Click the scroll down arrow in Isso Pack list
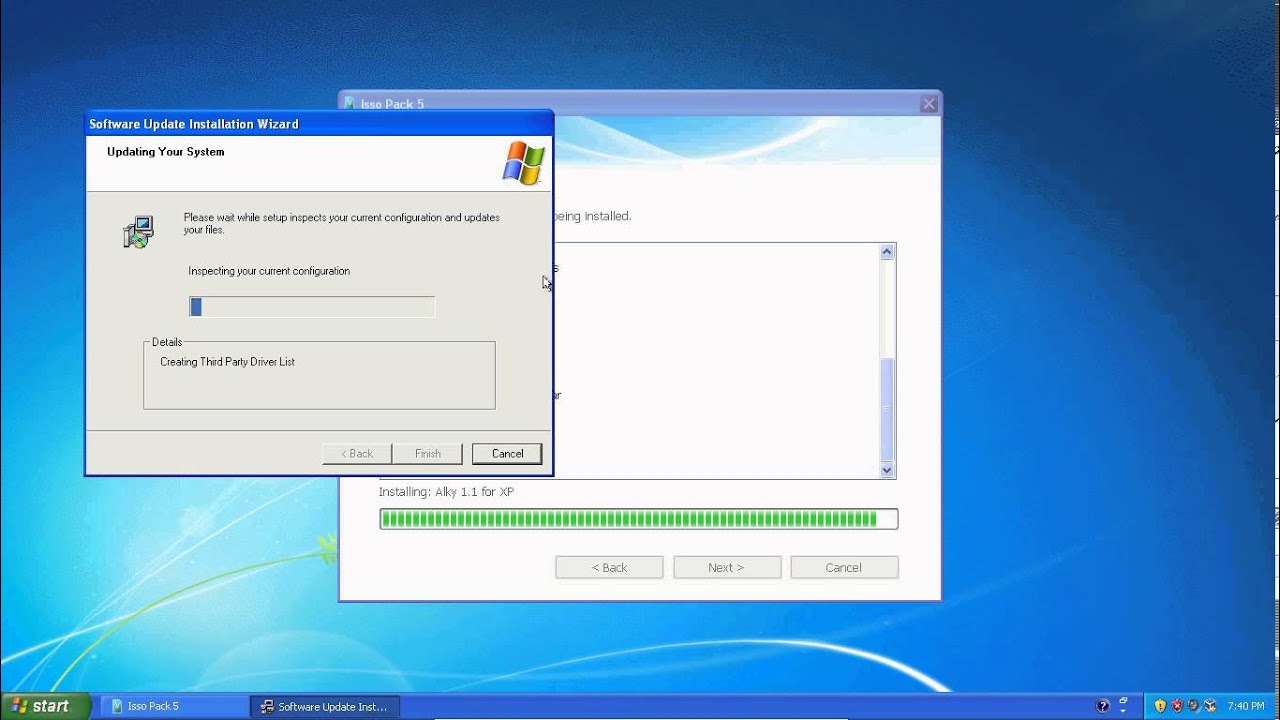1280x720 pixels. [x=887, y=470]
